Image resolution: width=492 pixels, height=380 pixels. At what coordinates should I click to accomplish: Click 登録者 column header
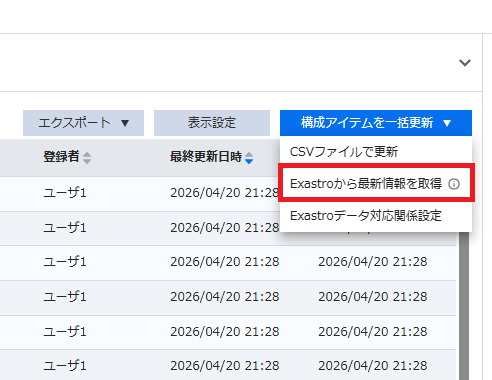click(61, 157)
